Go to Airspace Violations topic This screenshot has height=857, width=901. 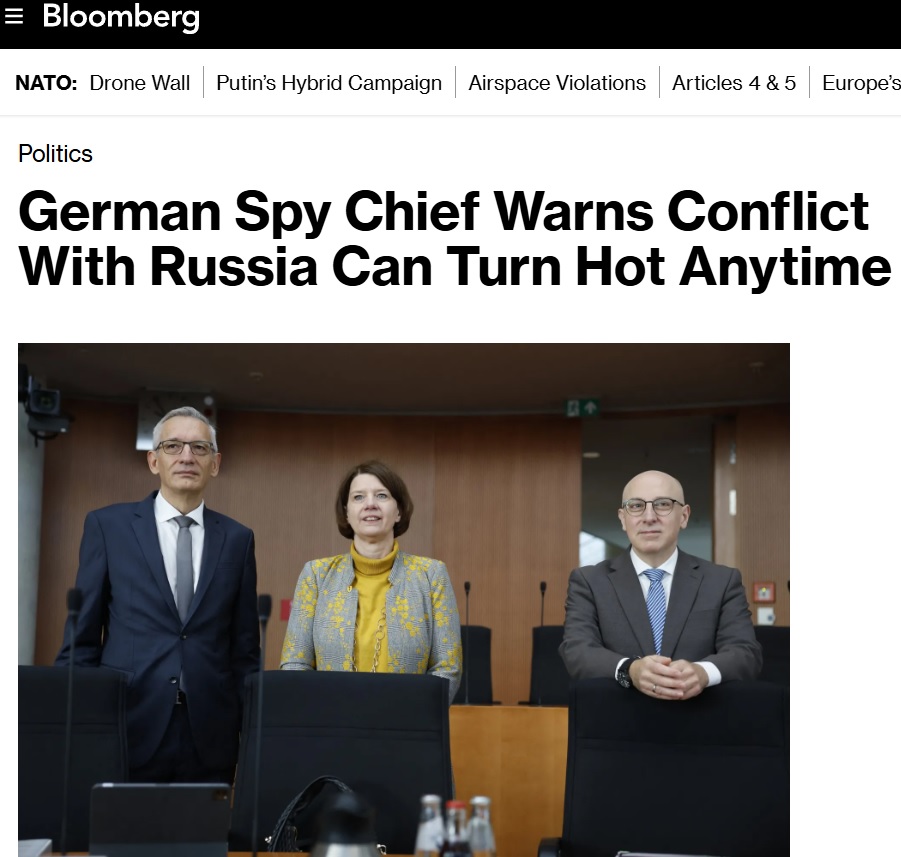click(x=557, y=83)
